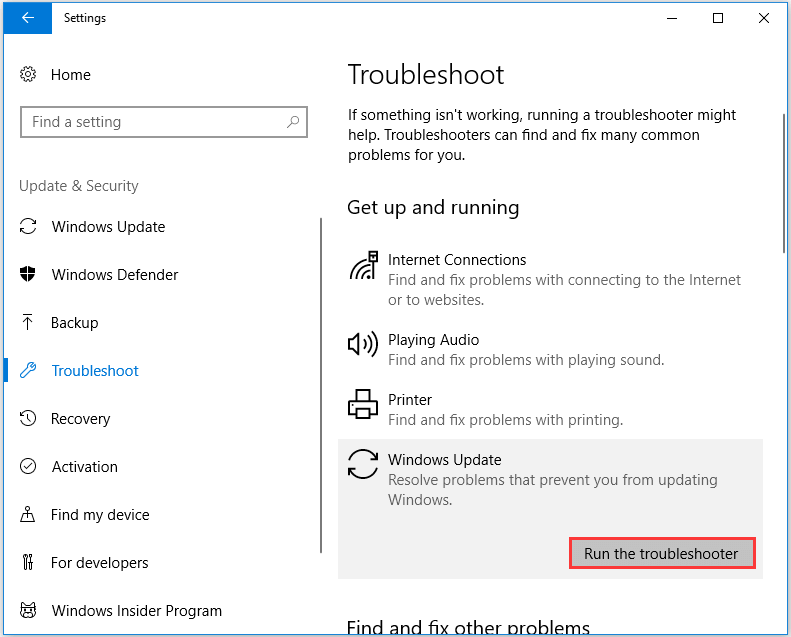
Task: Run the troubleshooter for Windows Update
Action: [x=662, y=553]
